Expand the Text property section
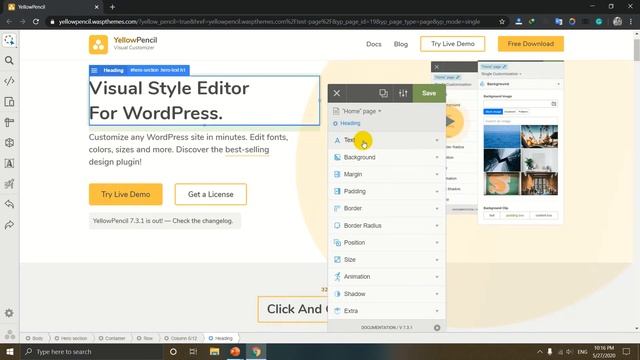 (x=387, y=140)
